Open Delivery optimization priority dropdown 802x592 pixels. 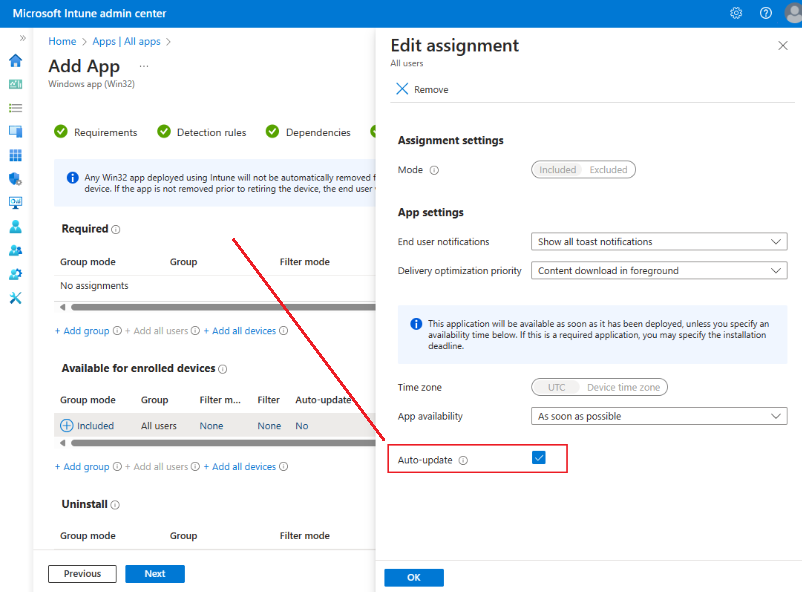659,270
